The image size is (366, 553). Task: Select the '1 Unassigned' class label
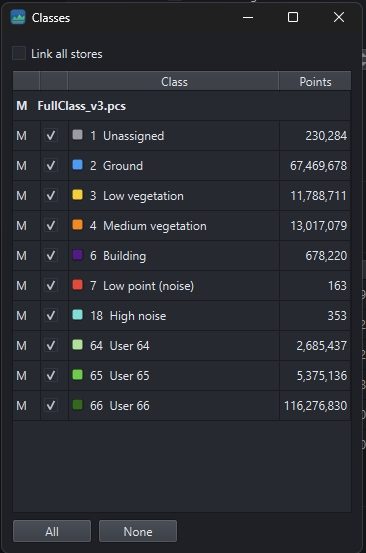coord(127,136)
